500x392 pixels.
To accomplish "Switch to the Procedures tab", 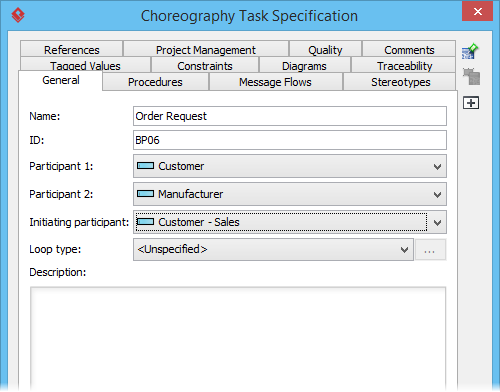I will coord(155,82).
